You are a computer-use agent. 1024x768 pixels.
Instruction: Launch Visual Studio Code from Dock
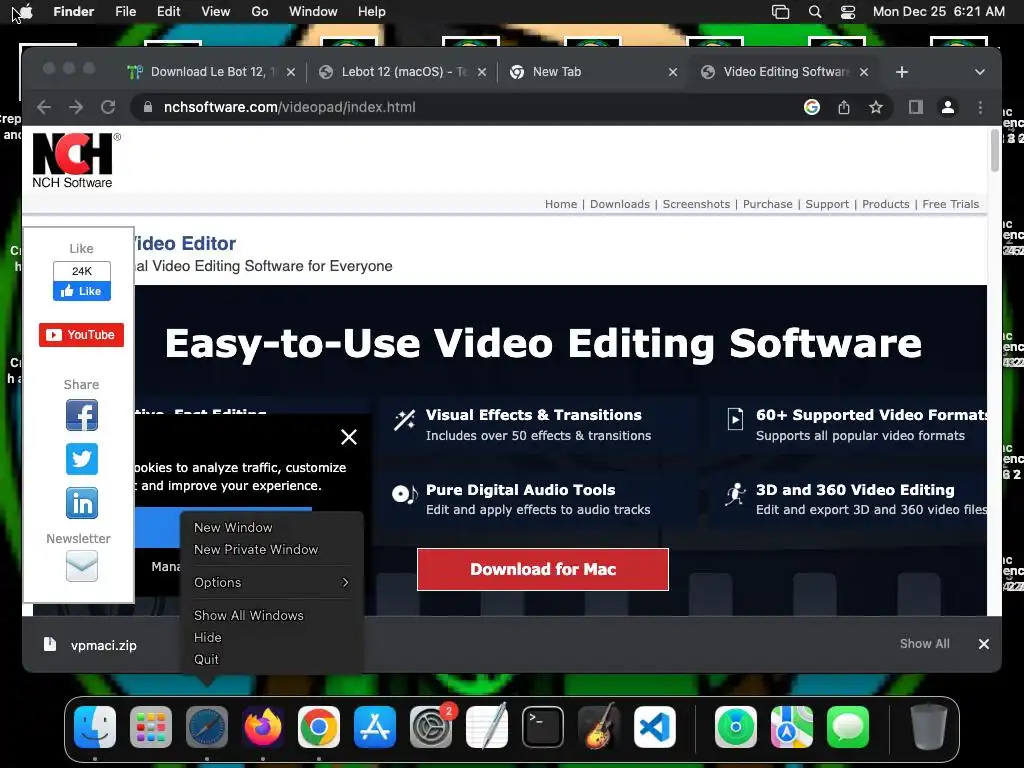click(x=655, y=727)
